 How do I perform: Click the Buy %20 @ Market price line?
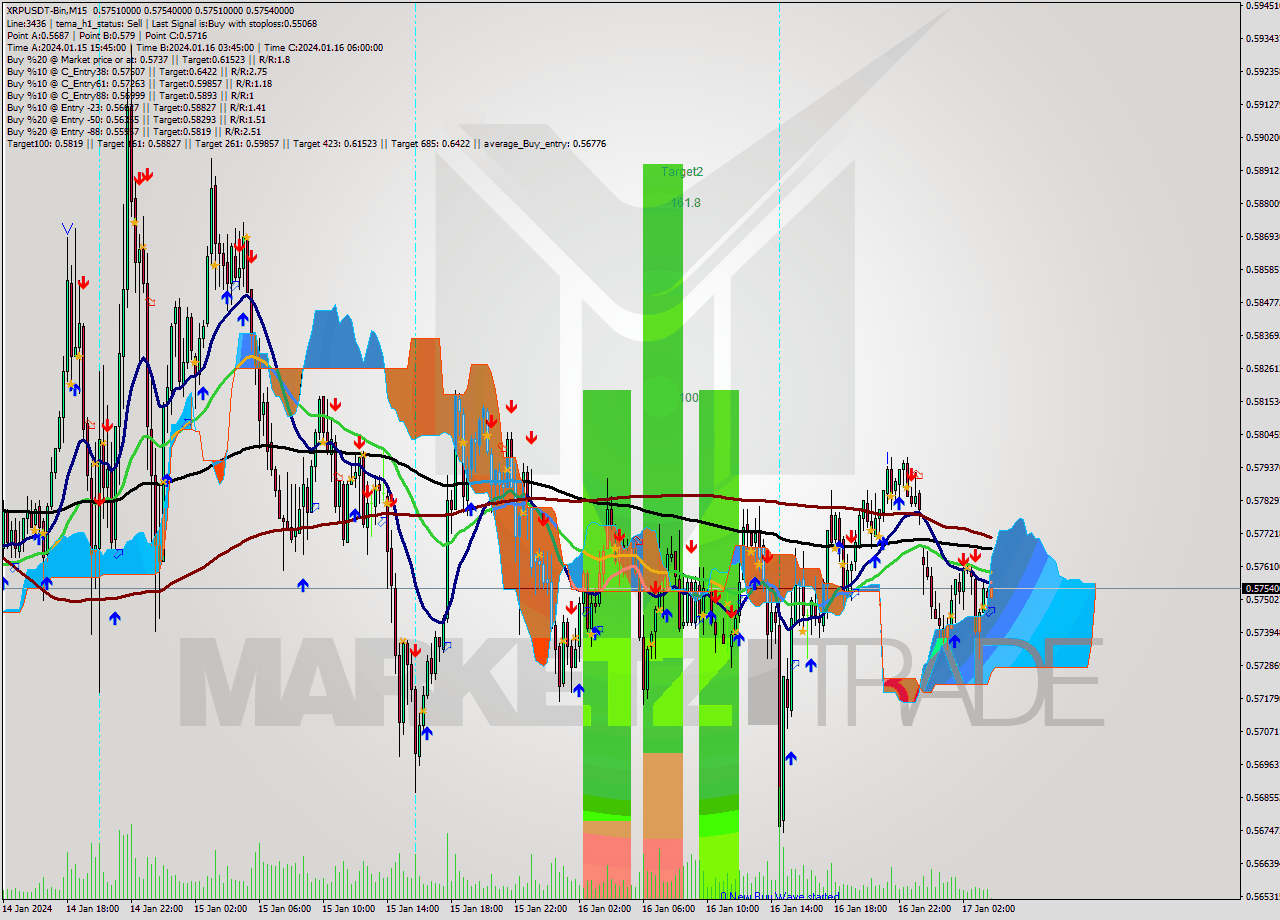(x=148, y=59)
